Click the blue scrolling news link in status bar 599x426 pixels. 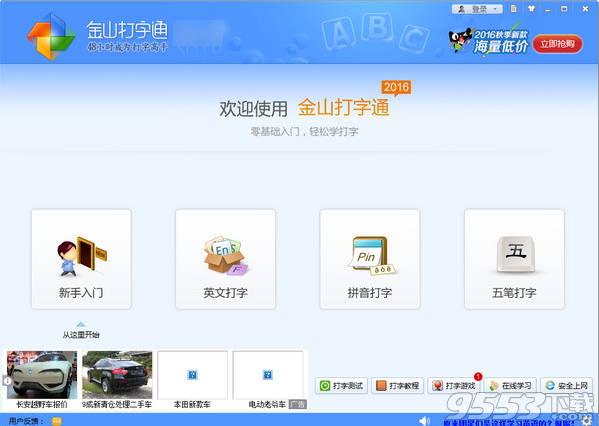tap(510, 423)
